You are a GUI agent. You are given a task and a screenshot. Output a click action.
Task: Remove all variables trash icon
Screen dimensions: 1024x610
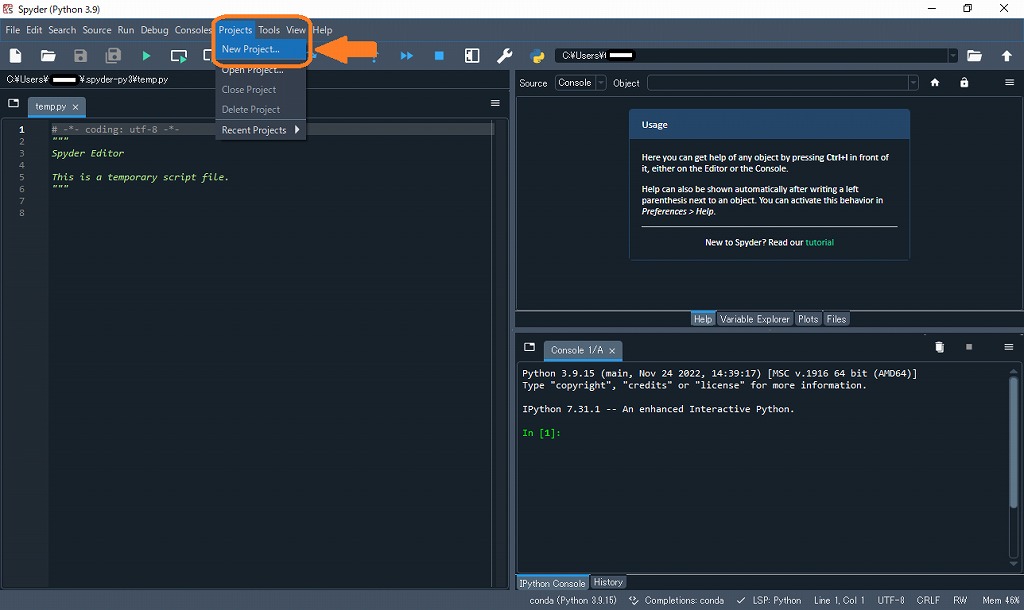(939, 347)
